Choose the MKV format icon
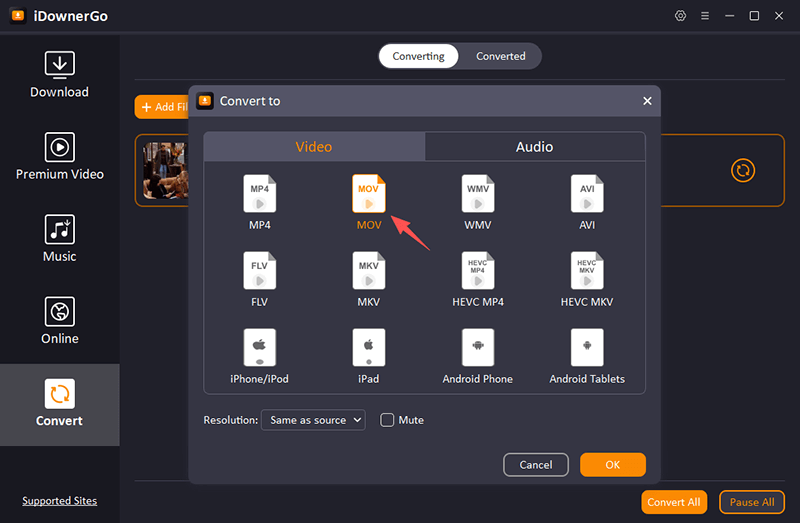800x523 pixels. pyautogui.click(x=369, y=270)
